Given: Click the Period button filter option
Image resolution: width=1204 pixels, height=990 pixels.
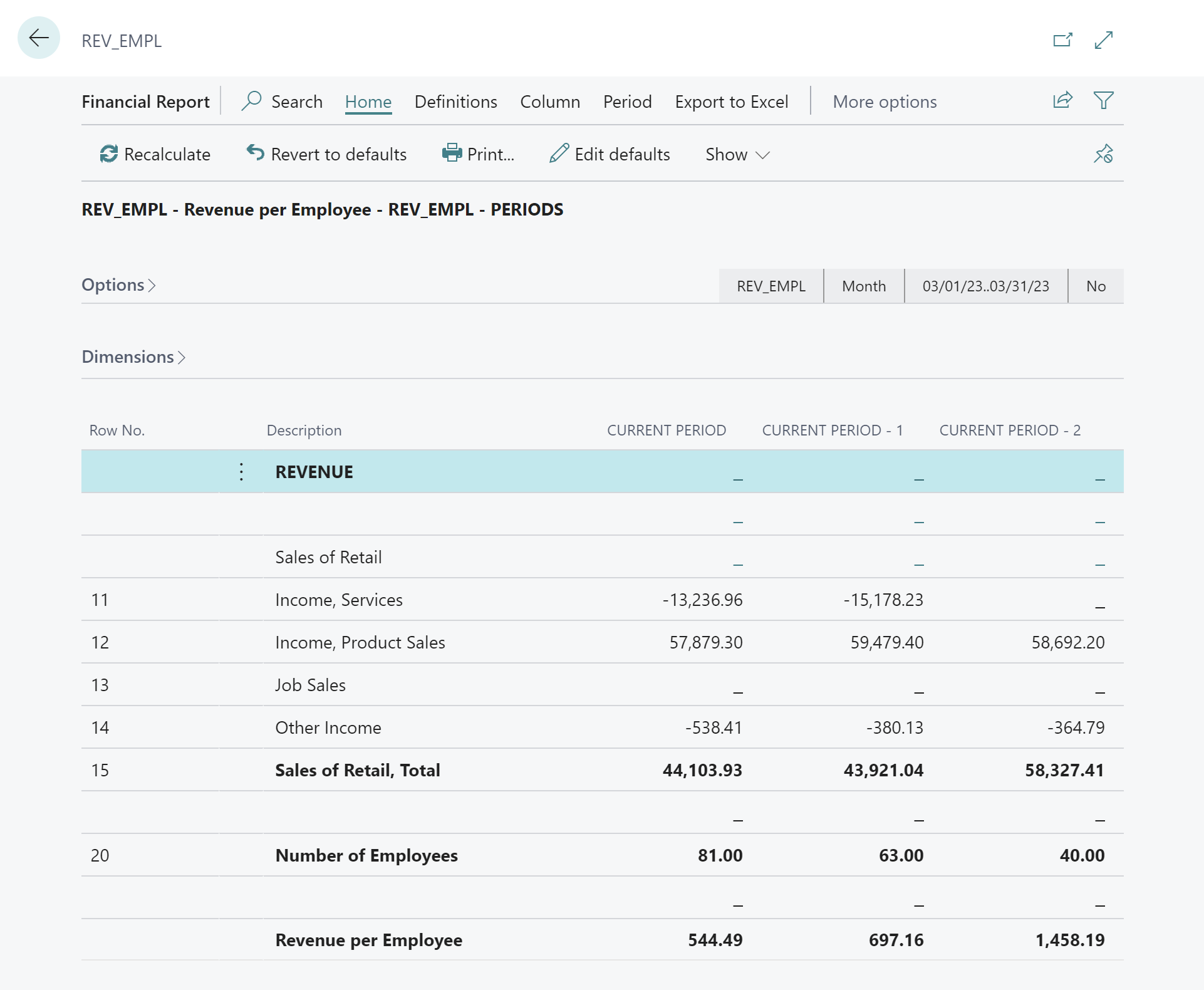Looking at the screenshot, I should (627, 101).
